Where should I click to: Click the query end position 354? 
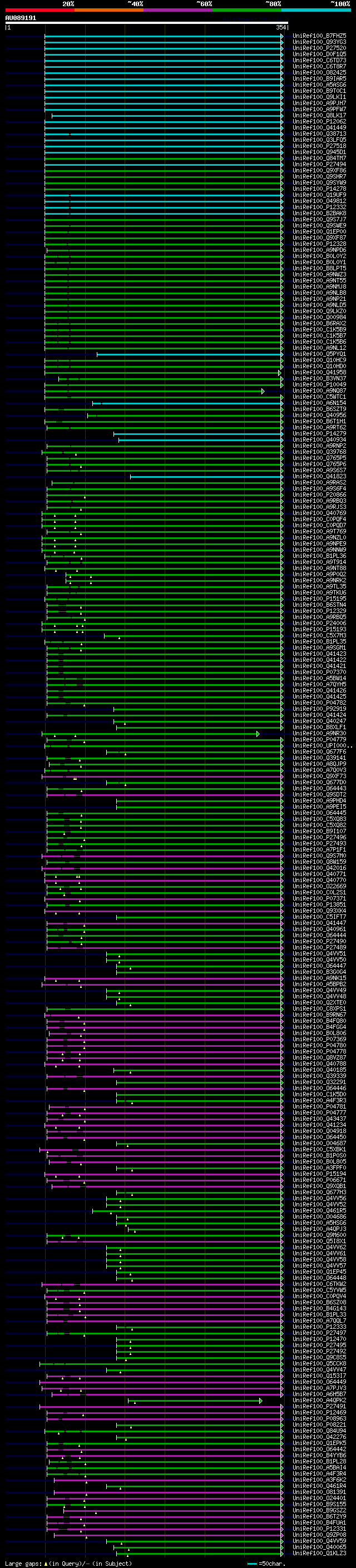281,27
